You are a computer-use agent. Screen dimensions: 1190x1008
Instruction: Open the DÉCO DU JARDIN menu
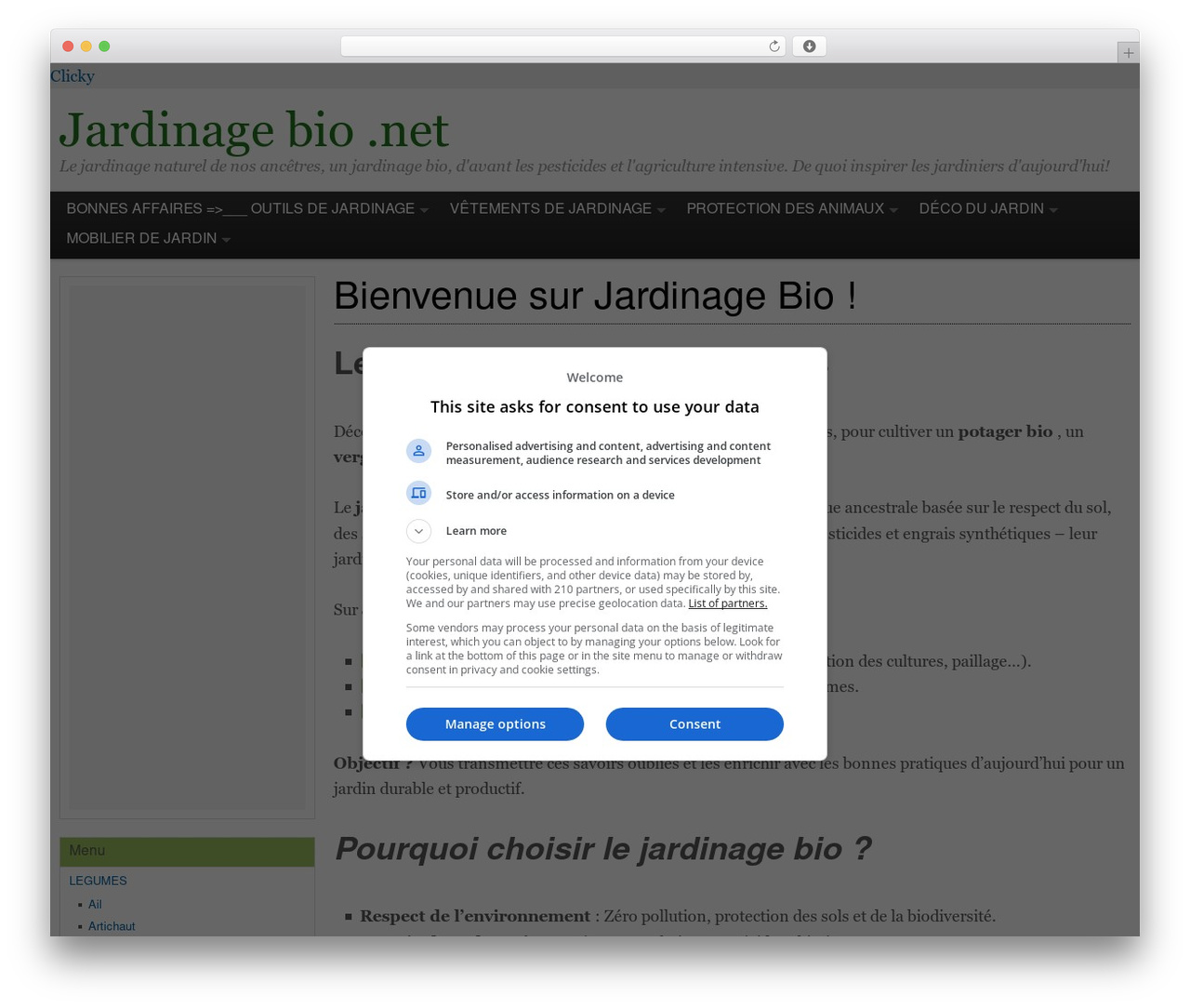[x=981, y=208]
